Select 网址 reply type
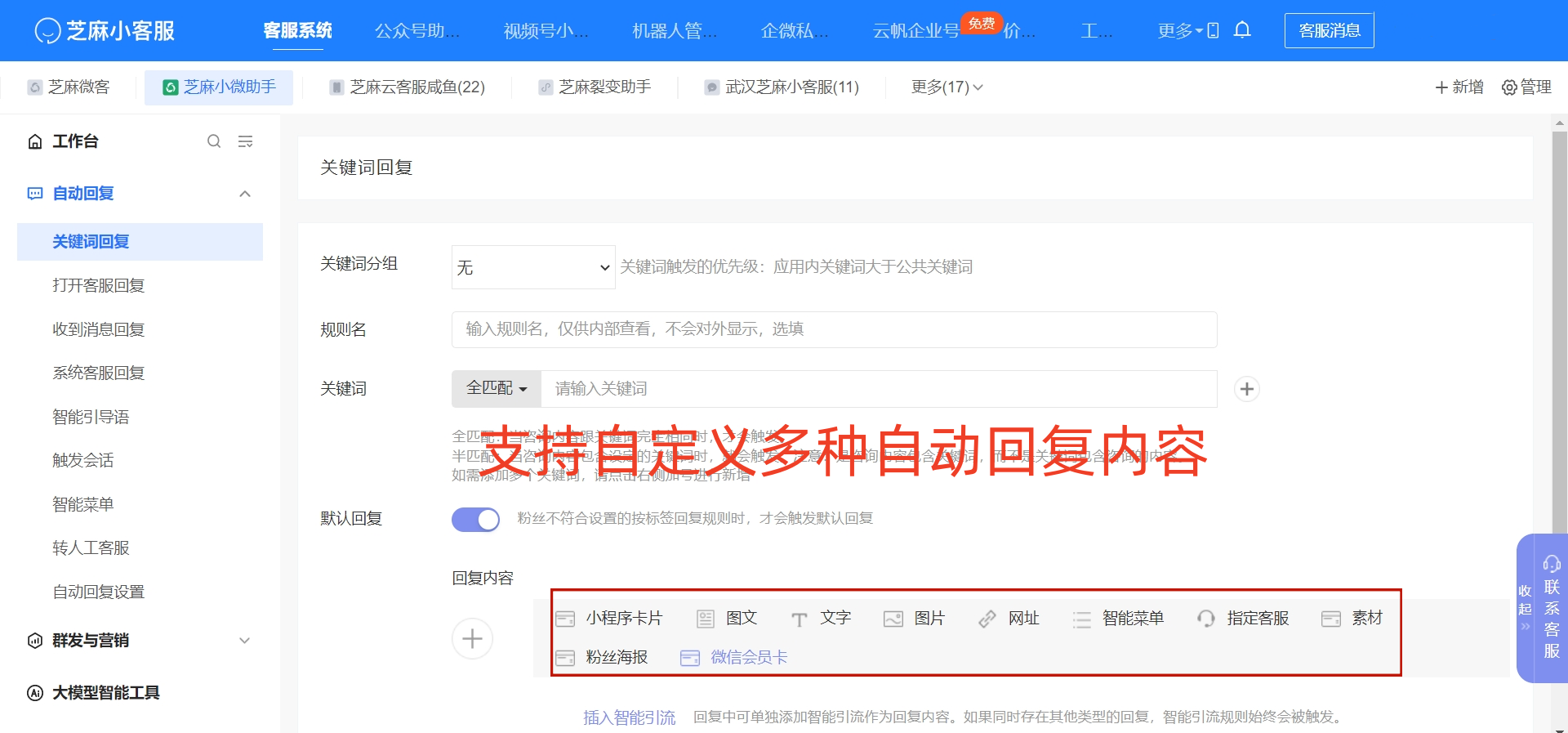This screenshot has width=1568, height=733. click(x=1009, y=619)
